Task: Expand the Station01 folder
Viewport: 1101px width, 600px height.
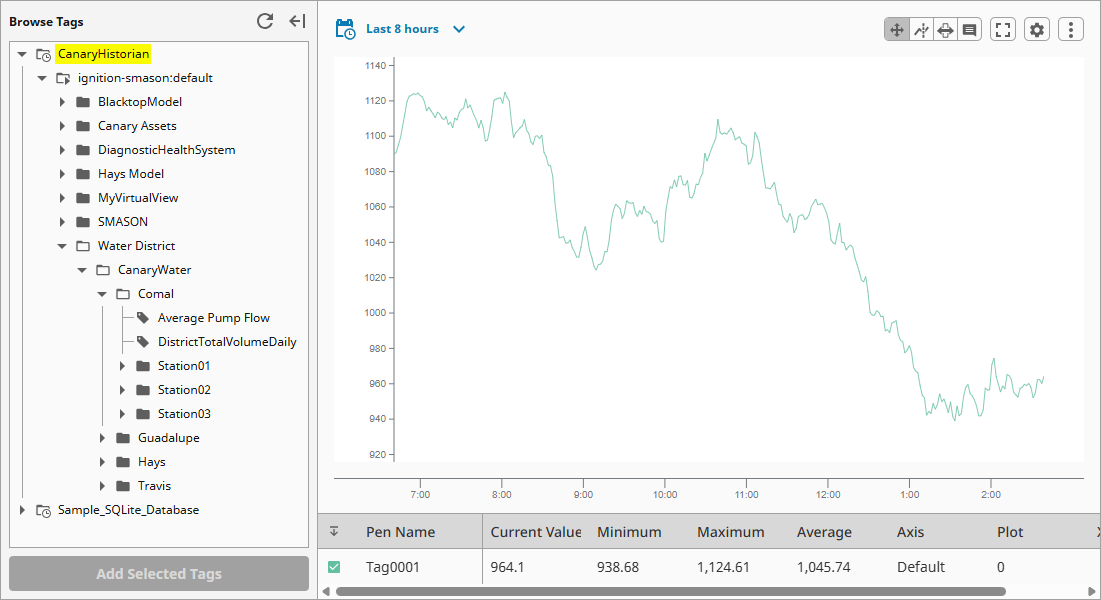Action: pyautogui.click(x=122, y=366)
